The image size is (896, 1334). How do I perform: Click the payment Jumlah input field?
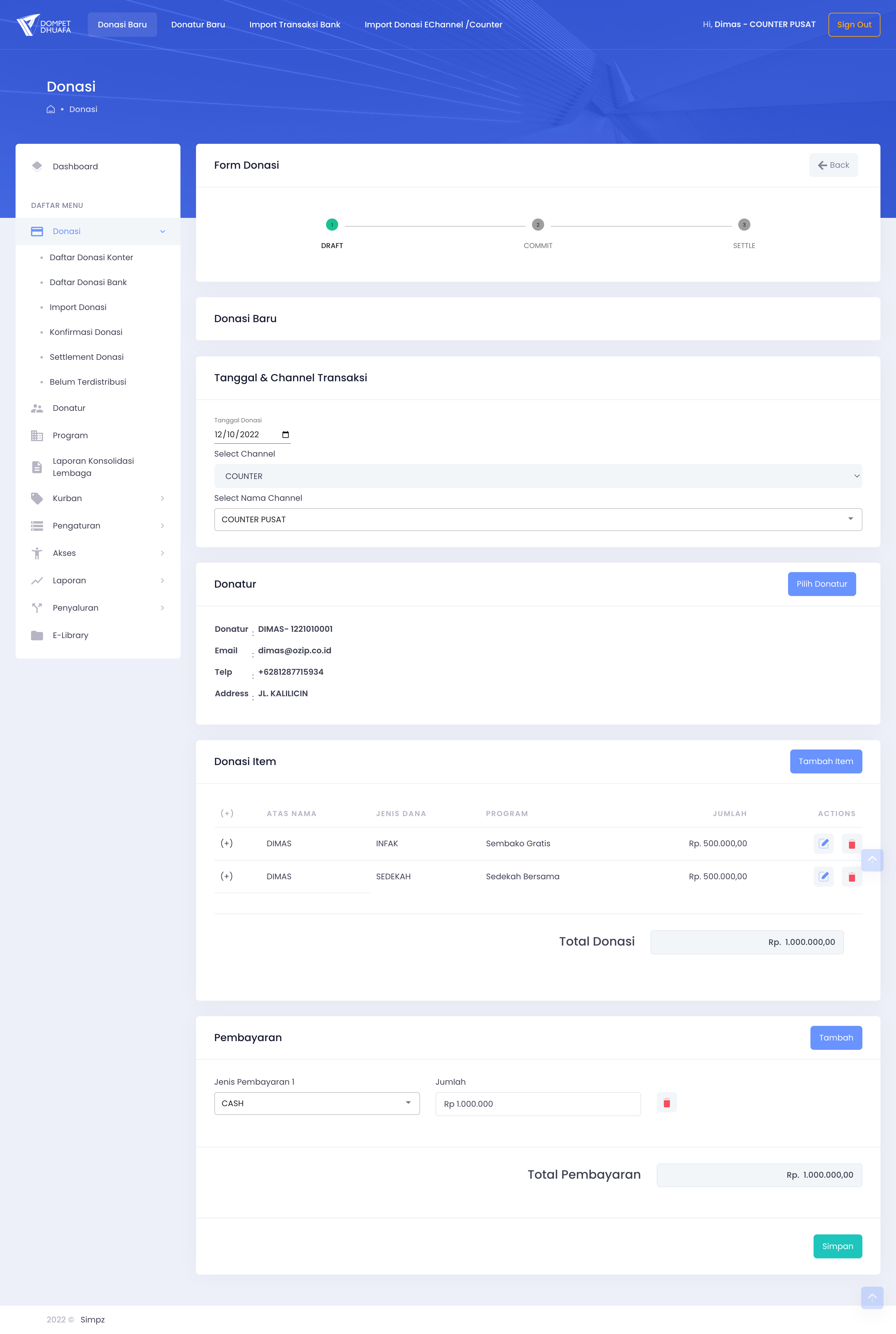coord(537,1104)
